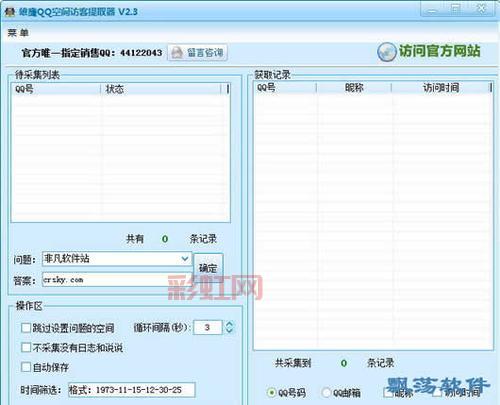Click the 访问时间 column header

click(x=441, y=88)
